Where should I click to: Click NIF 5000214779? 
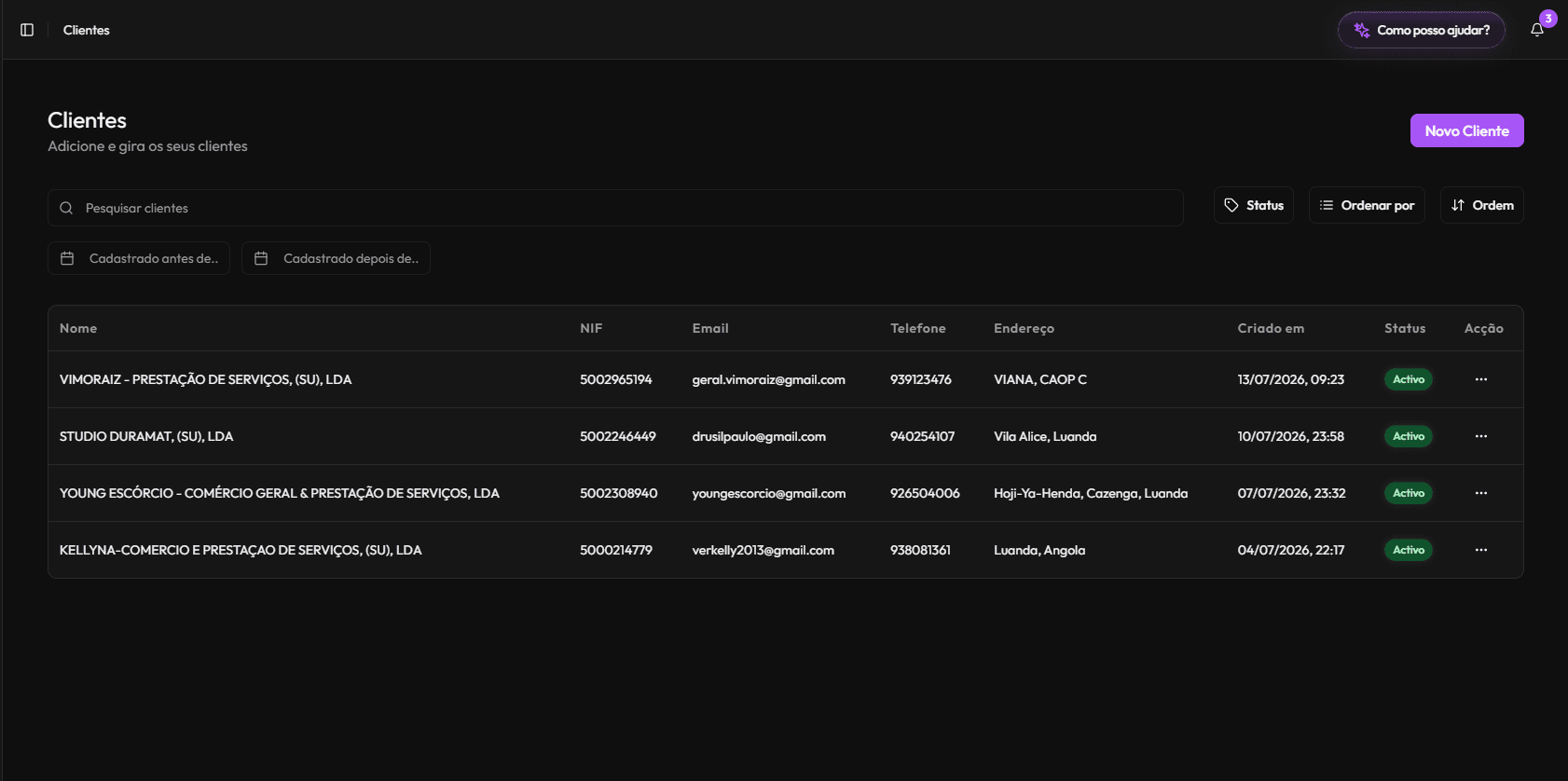coord(616,550)
